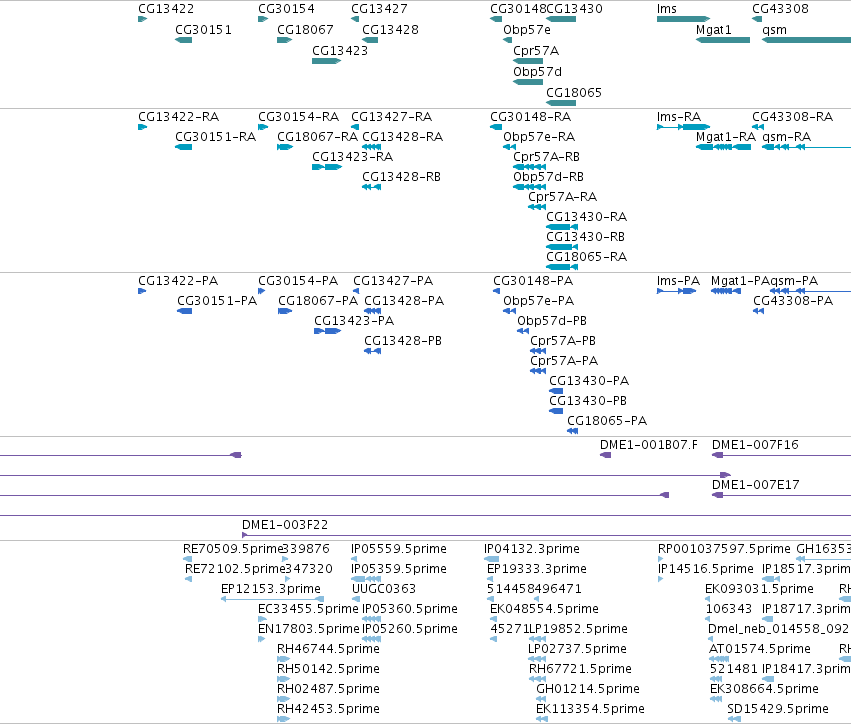Select the Mgat1 gene
The width and height of the screenshot is (851, 724).
(x=723, y=40)
